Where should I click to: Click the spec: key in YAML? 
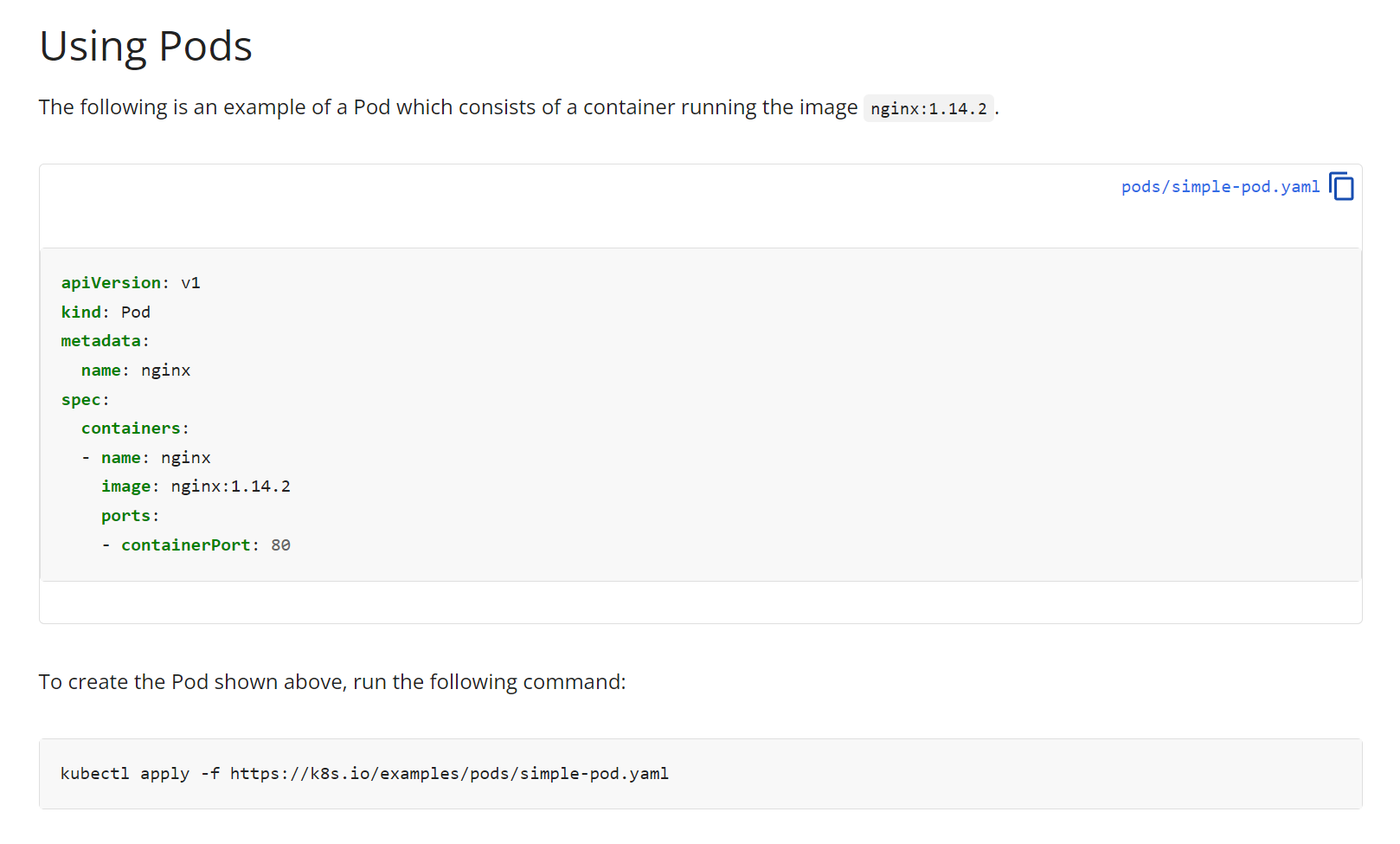(85, 400)
